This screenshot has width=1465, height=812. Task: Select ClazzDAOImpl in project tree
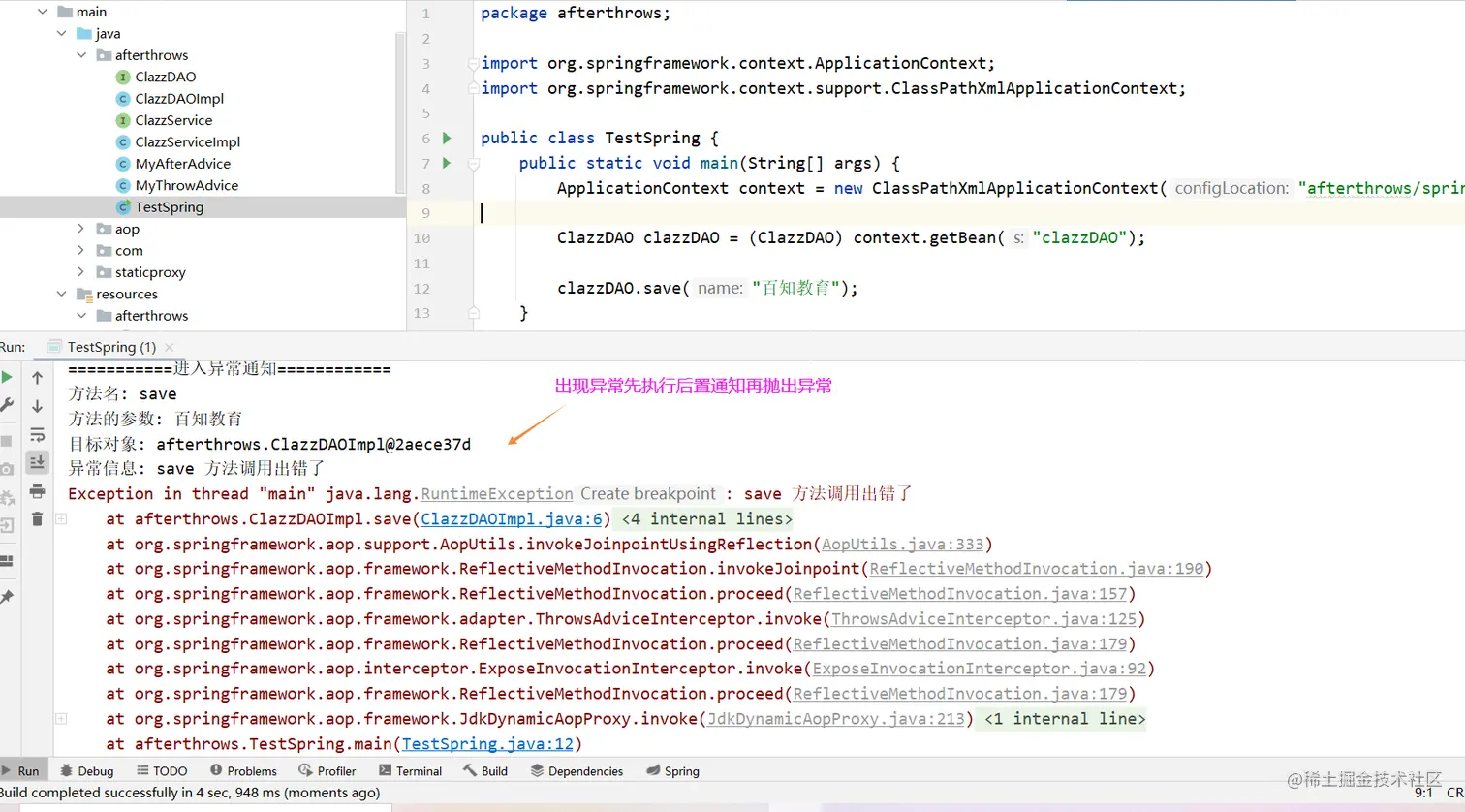click(179, 99)
